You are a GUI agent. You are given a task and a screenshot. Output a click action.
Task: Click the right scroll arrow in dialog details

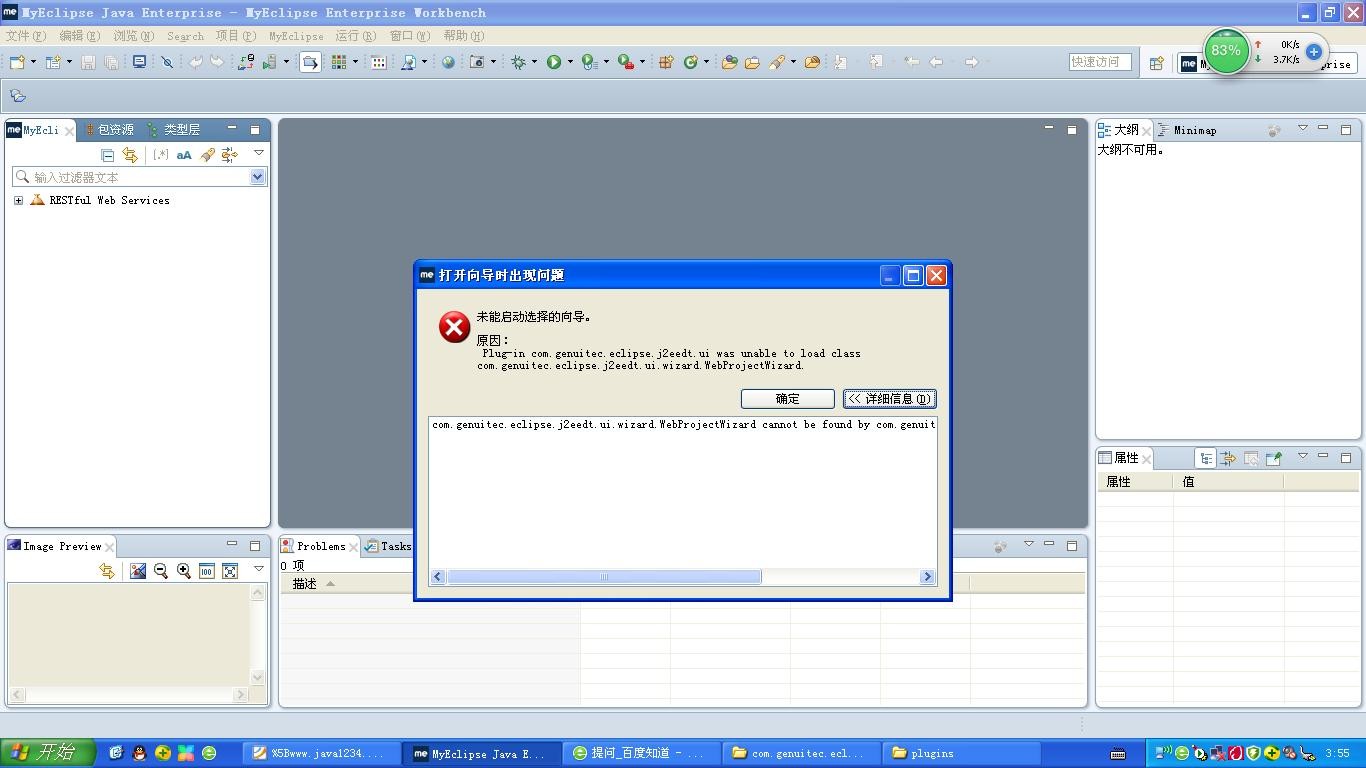point(927,577)
